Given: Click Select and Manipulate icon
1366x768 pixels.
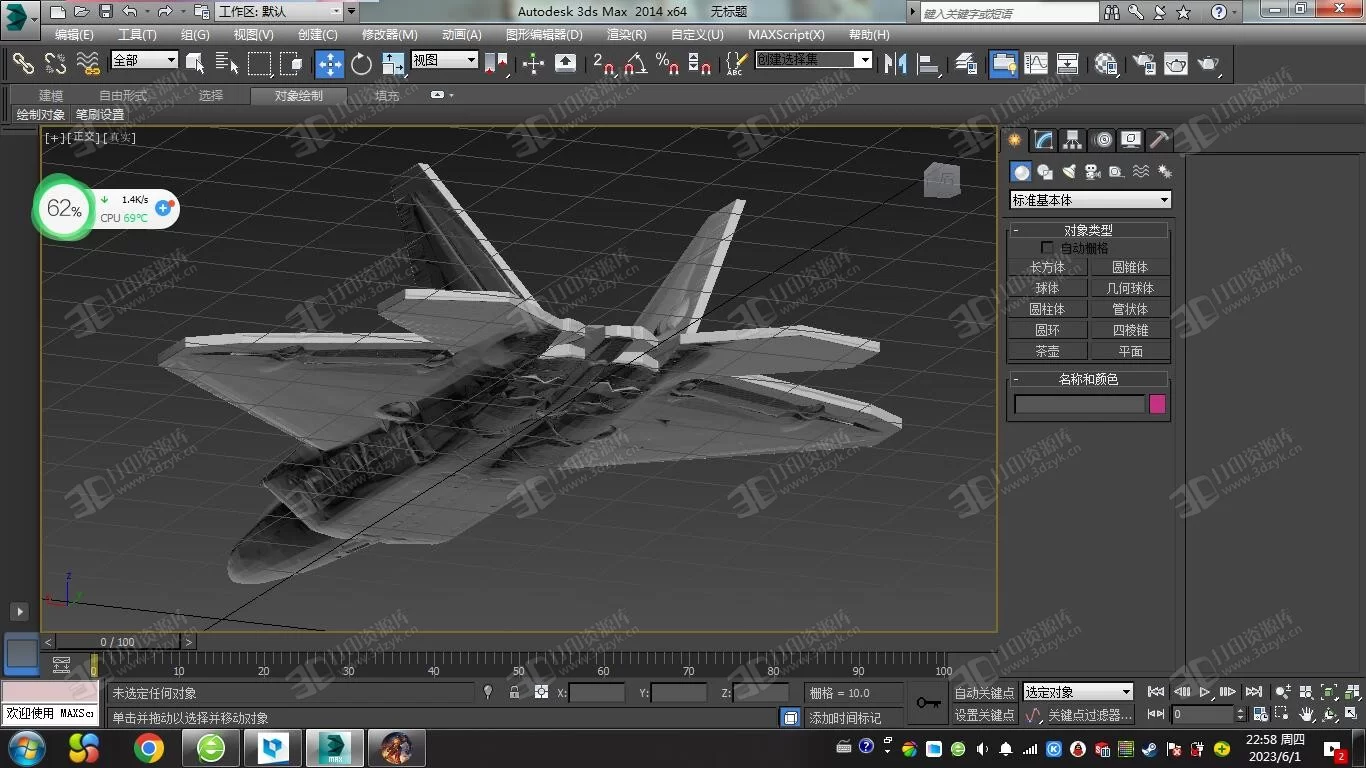Looking at the screenshot, I should (533, 63).
